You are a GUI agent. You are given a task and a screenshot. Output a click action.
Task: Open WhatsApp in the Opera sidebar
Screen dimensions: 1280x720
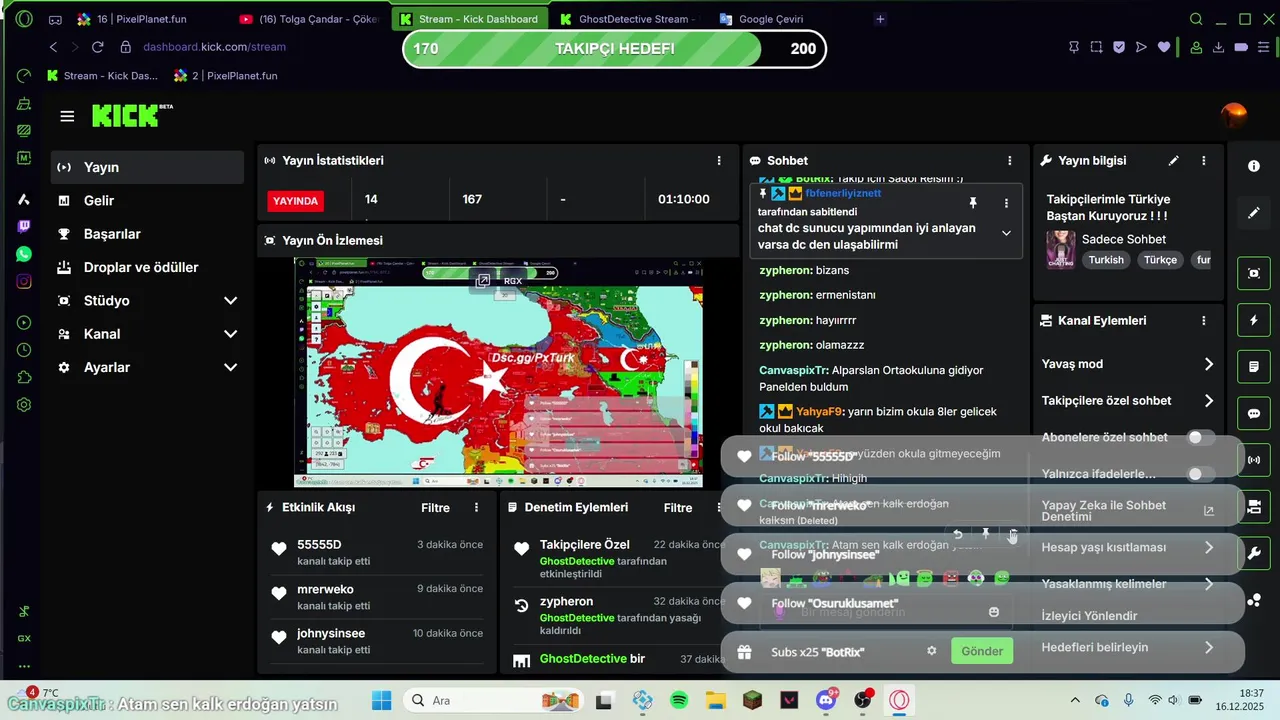[x=24, y=254]
